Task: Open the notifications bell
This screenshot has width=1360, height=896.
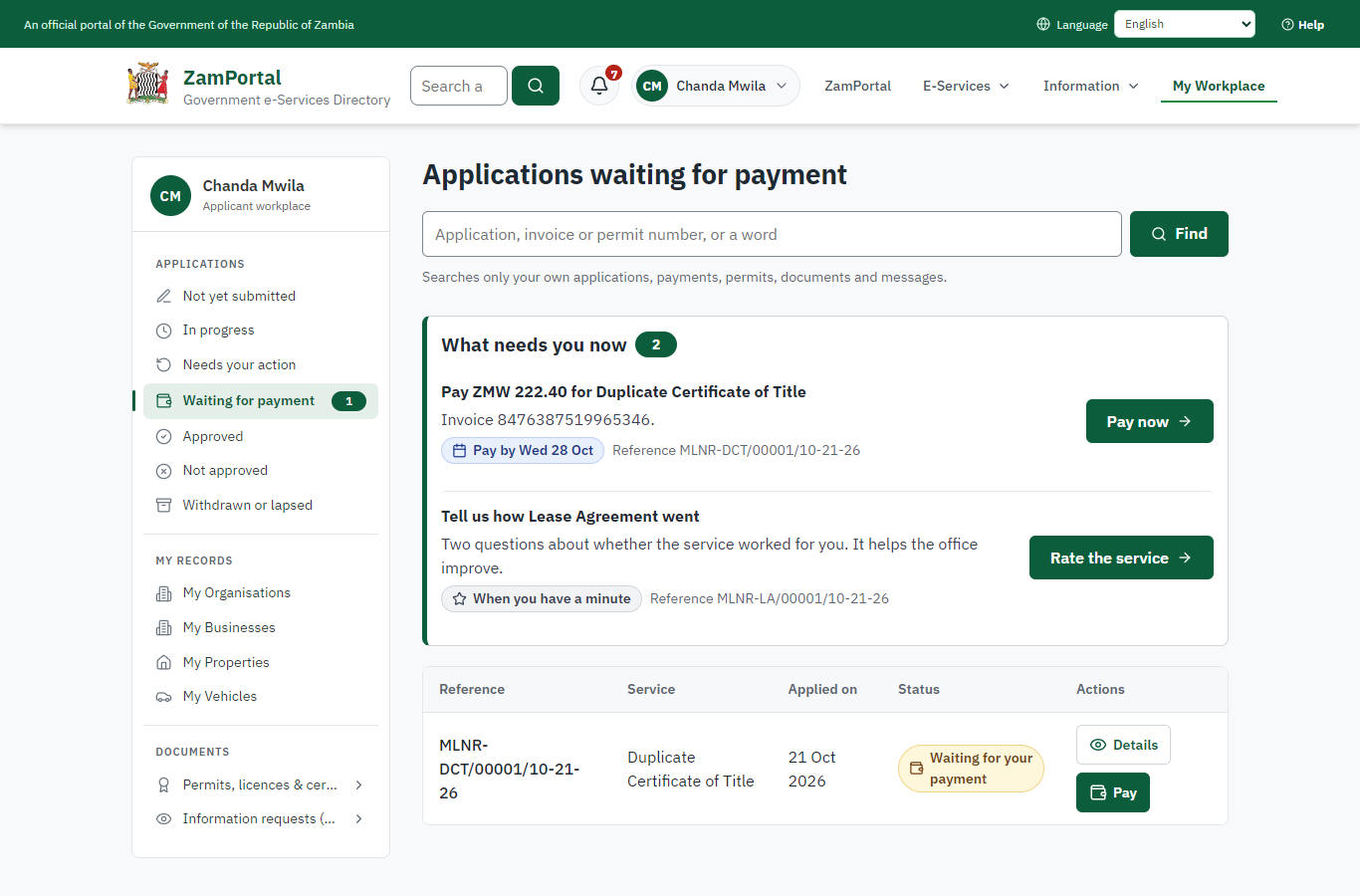Action: 599,86
